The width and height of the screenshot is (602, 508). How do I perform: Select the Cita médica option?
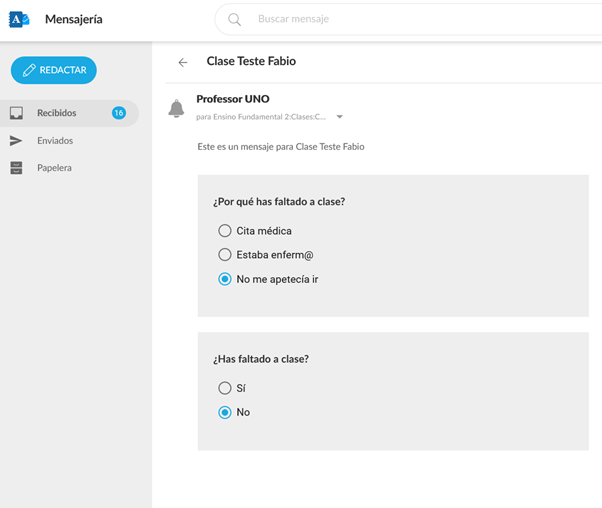pyautogui.click(x=225, y=231)
